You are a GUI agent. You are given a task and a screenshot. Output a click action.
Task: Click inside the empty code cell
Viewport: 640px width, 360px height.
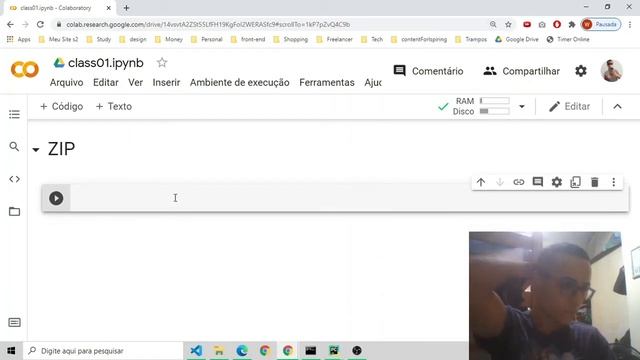pos(349,198)
